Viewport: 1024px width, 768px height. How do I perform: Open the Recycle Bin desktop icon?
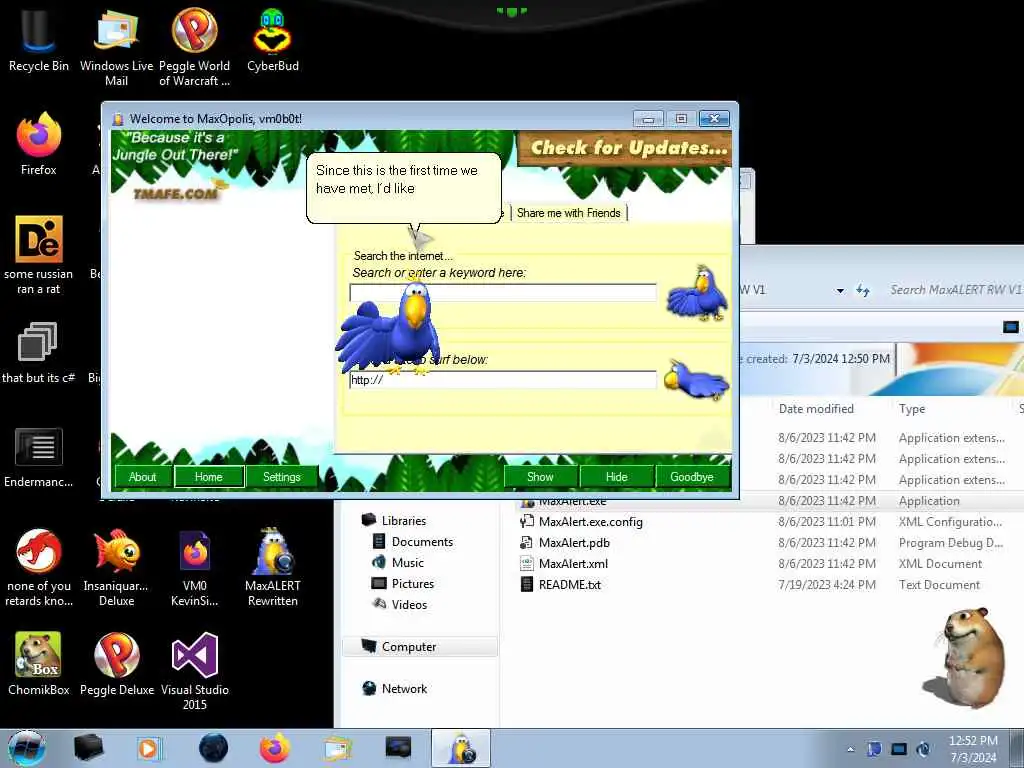tap(39, 39)
